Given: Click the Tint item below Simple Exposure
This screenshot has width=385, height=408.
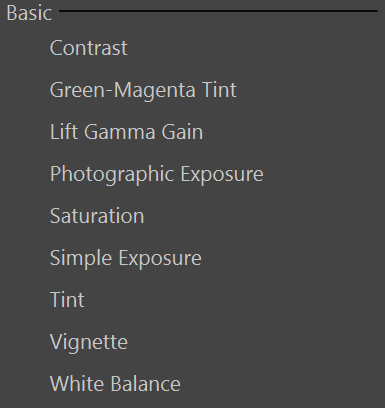Looking at the screenshot, I should click(67, 300).
